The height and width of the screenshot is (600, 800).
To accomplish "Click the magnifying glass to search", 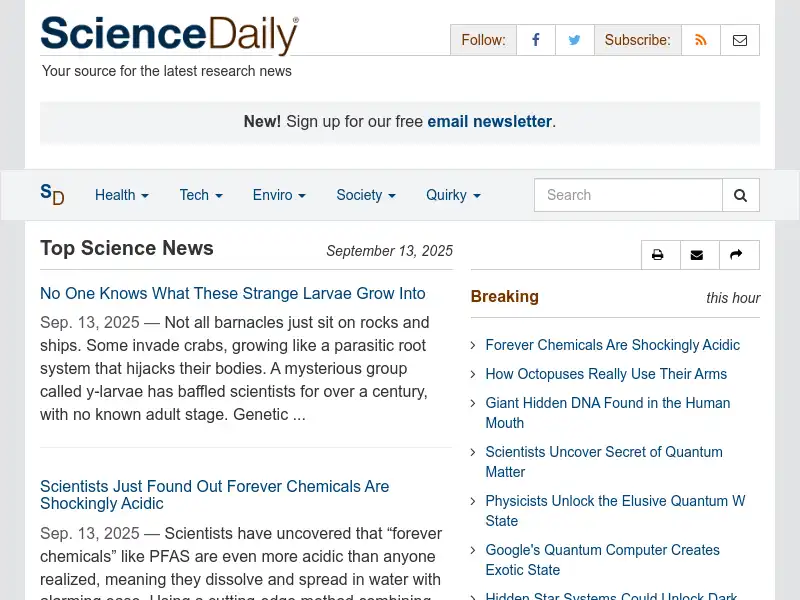I will (740, 195).
